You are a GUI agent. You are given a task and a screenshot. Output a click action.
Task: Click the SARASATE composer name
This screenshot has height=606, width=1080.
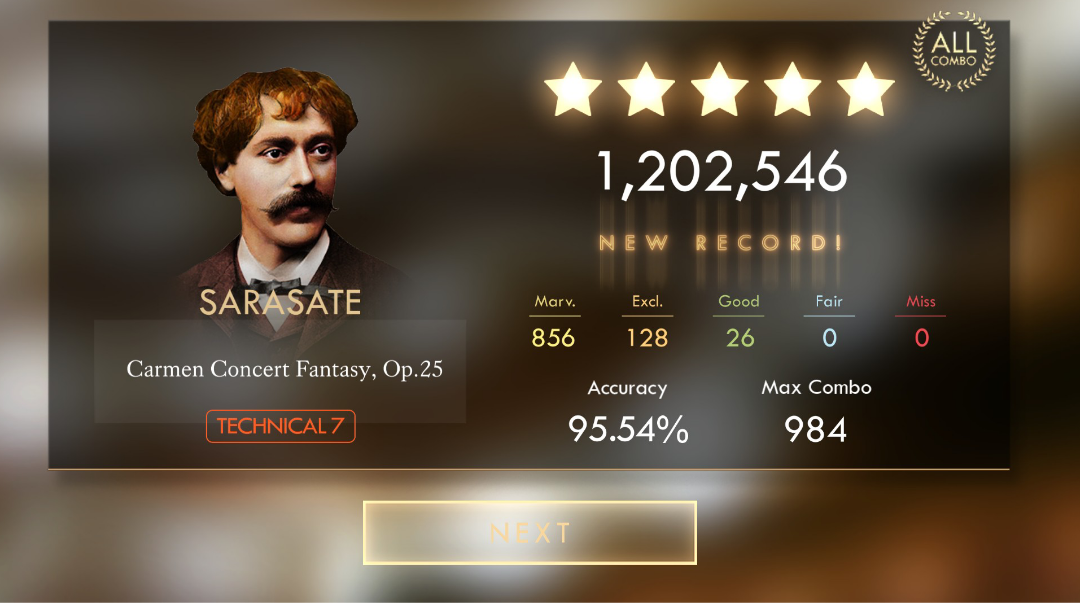point(280,302)
